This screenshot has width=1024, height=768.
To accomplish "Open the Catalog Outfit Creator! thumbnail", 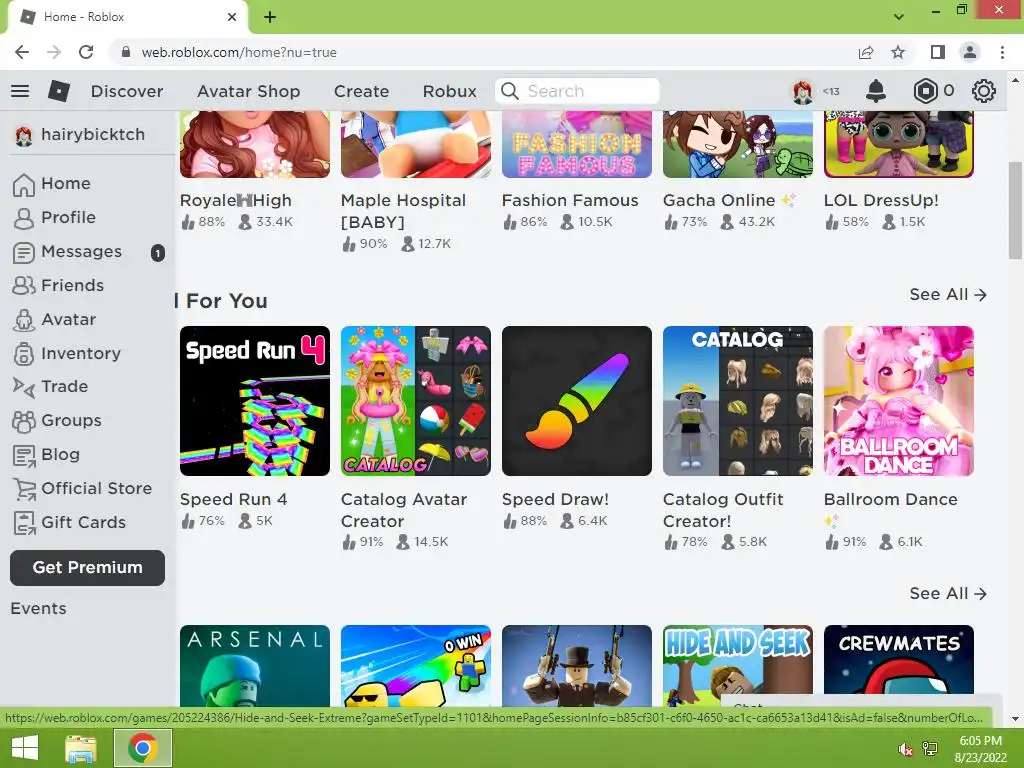I will [738, 401].
